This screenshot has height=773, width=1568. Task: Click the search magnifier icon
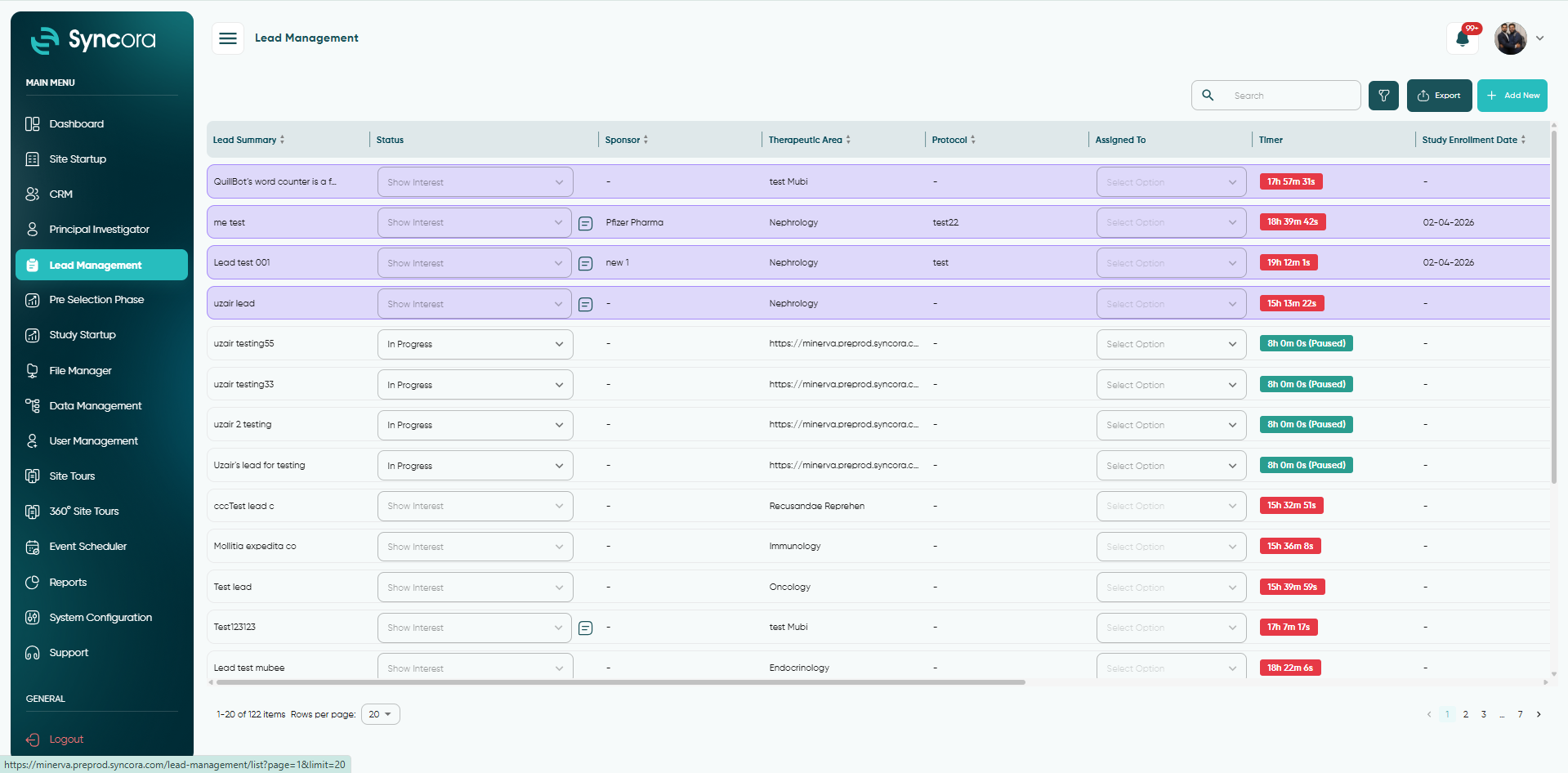(x=1208, y=95)
